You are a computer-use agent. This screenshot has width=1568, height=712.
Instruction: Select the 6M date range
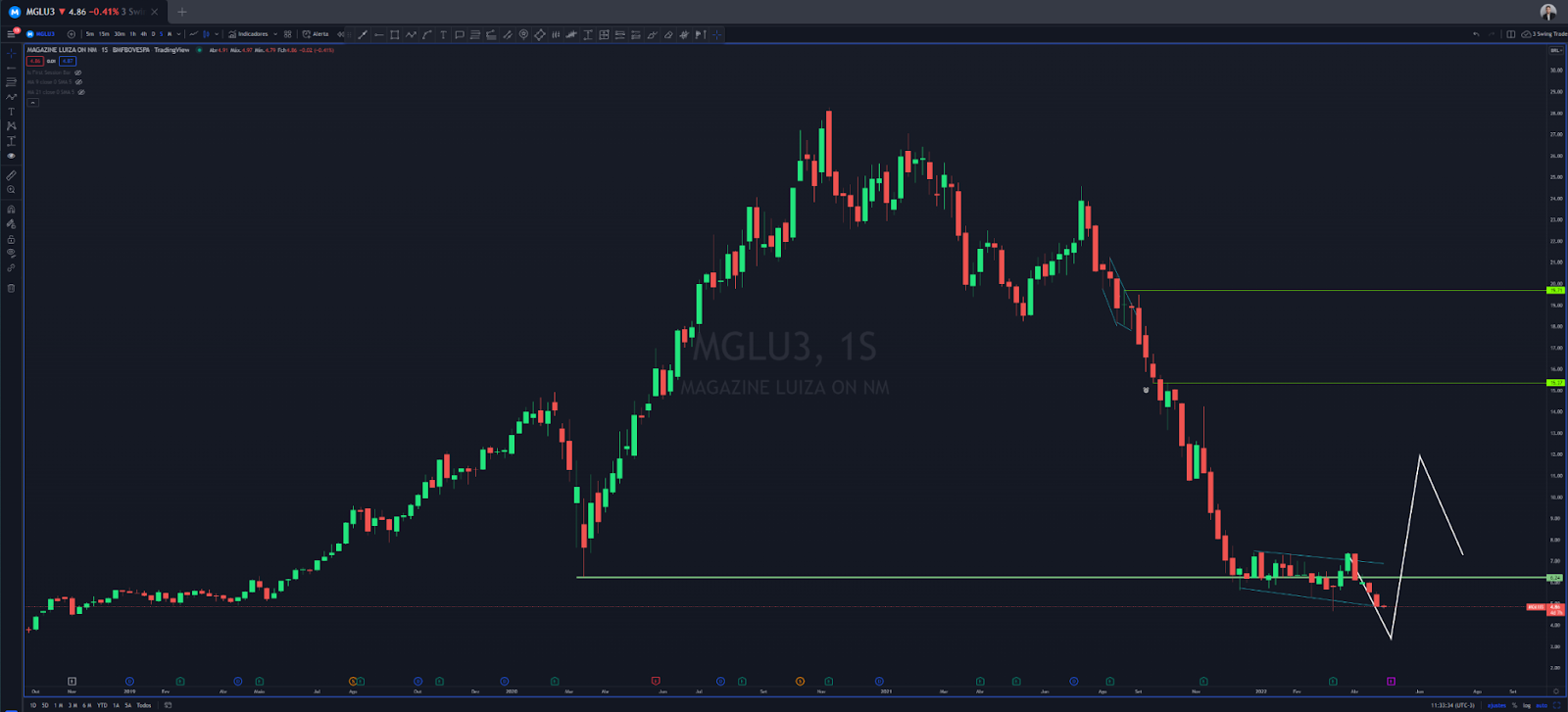click(x=87, y=705)
